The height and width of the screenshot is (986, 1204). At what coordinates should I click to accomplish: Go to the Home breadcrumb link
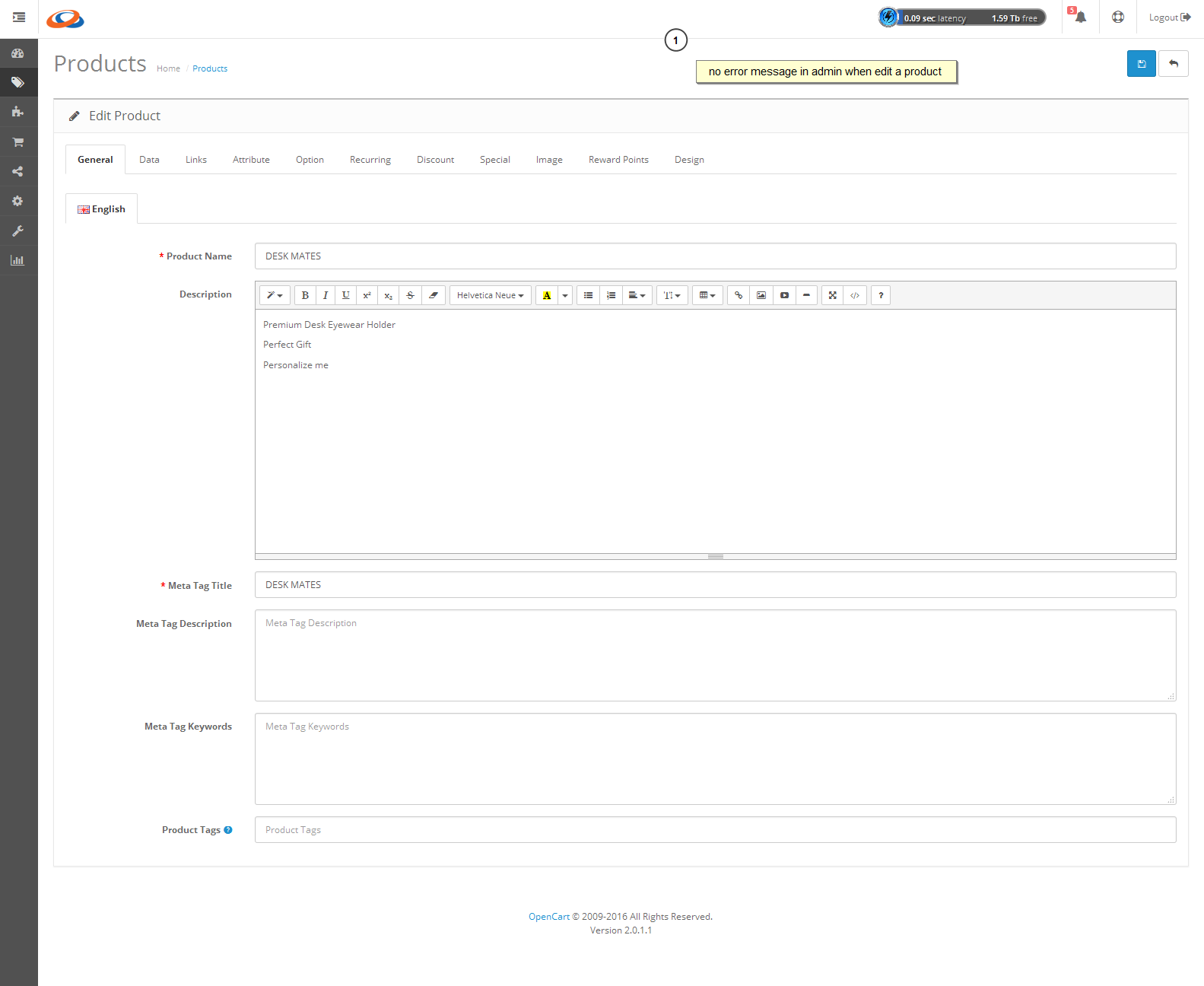click(x=169, y=68)
